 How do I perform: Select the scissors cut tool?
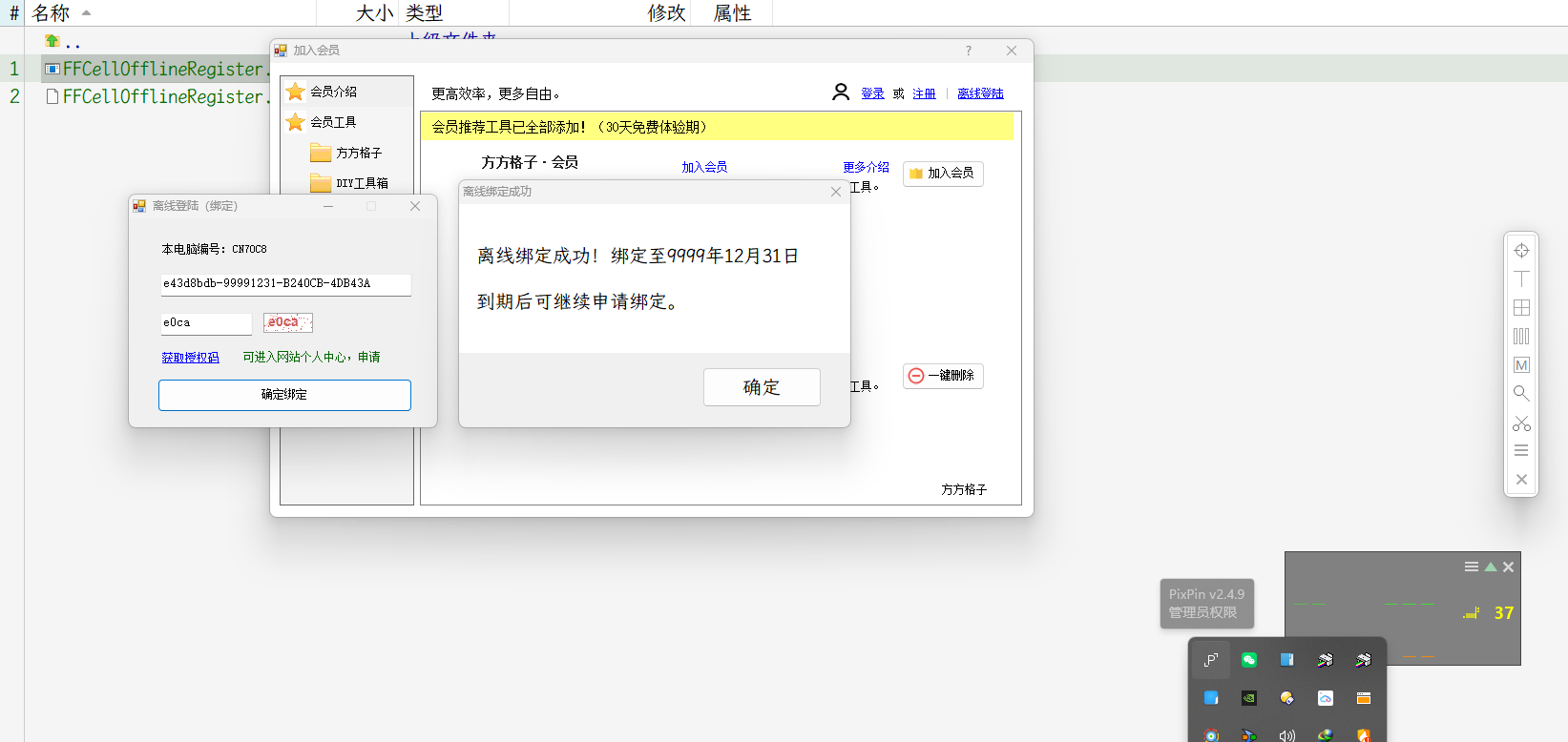coord(1521,423)
